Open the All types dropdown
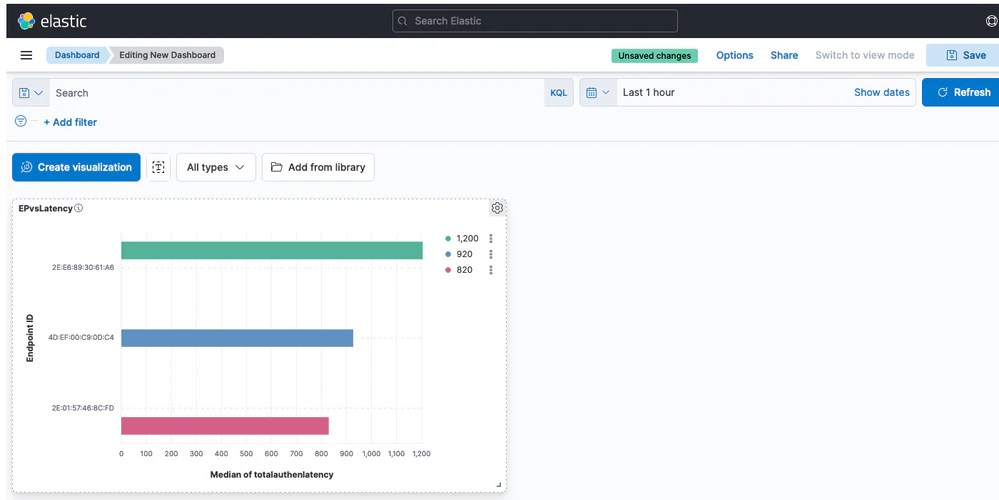The width and height of the screenshot is (999, 500). [216, 167]
